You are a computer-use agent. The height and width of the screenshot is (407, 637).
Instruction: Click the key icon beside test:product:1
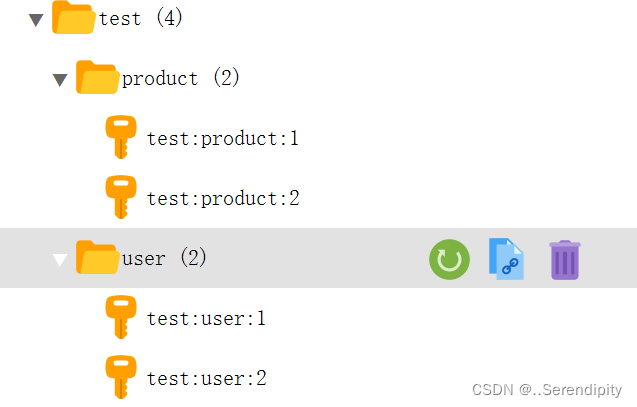[121, 137]
